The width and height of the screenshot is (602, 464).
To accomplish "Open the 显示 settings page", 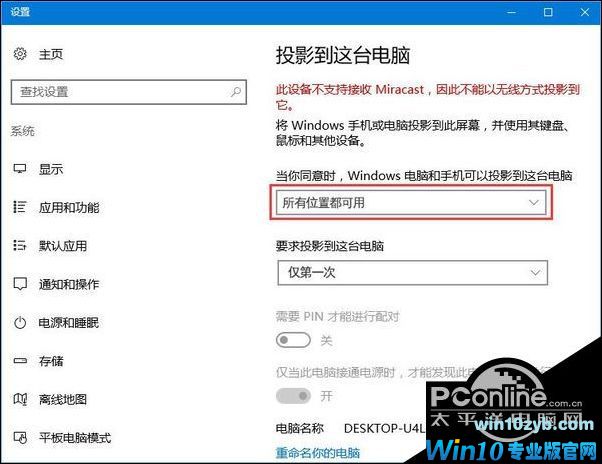I will 51,169.
